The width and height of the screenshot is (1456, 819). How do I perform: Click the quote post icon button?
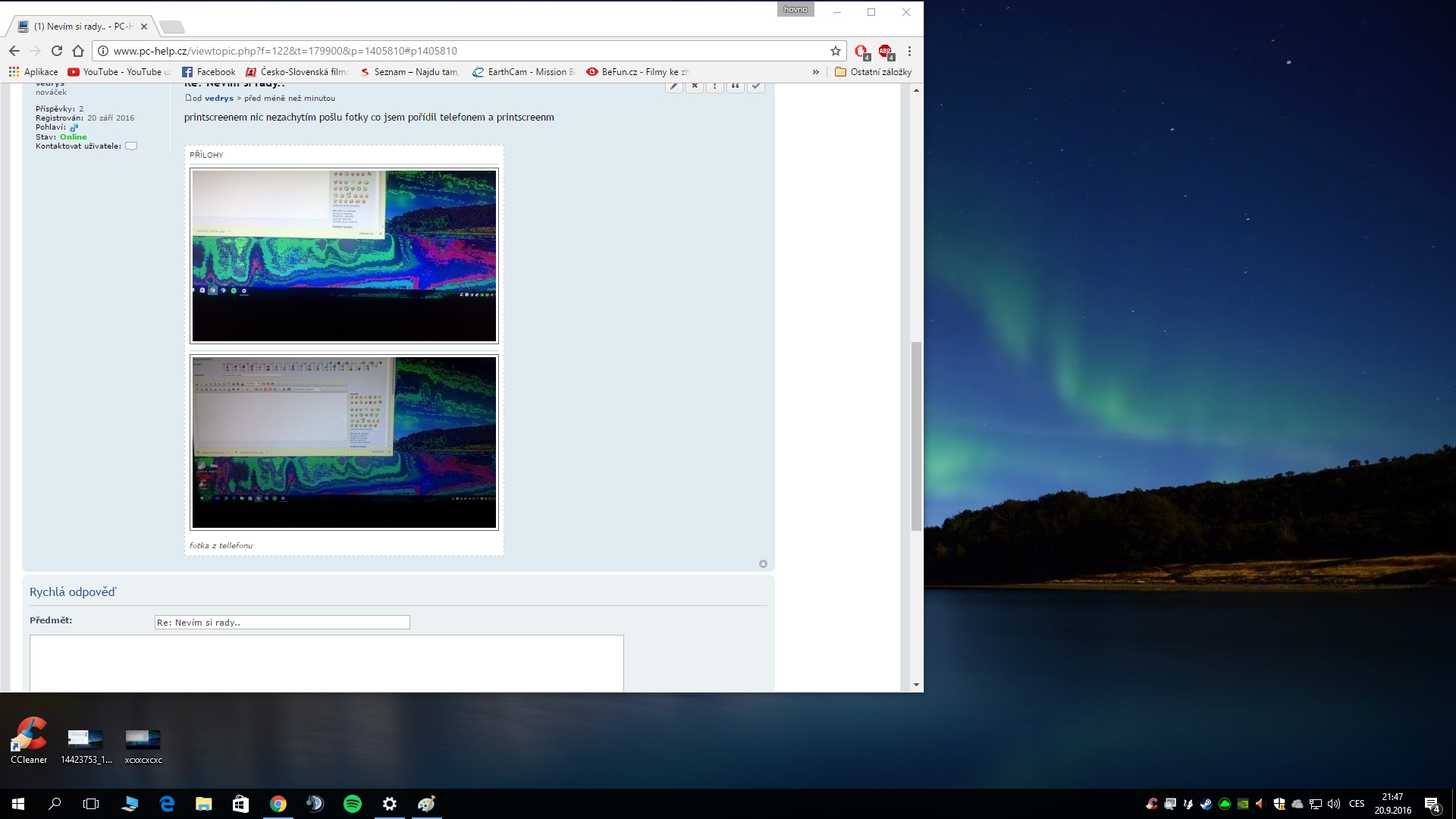(x=735, y=86)
